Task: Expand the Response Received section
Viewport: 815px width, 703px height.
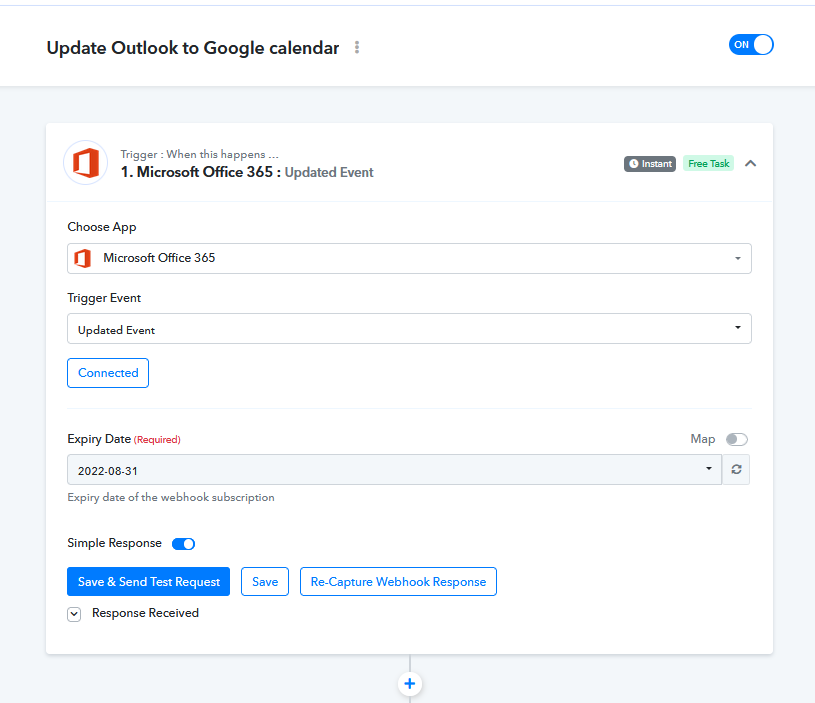Action: tap(74, 614)
